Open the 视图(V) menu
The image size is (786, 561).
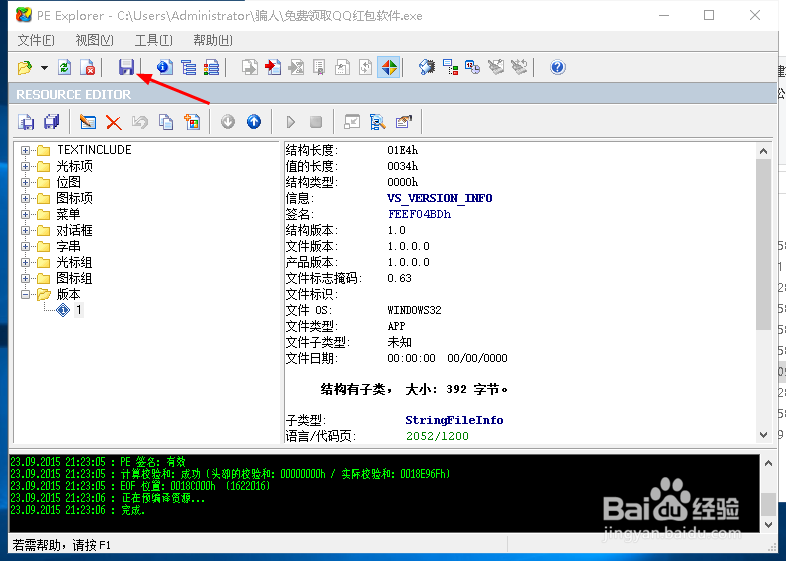94,40
